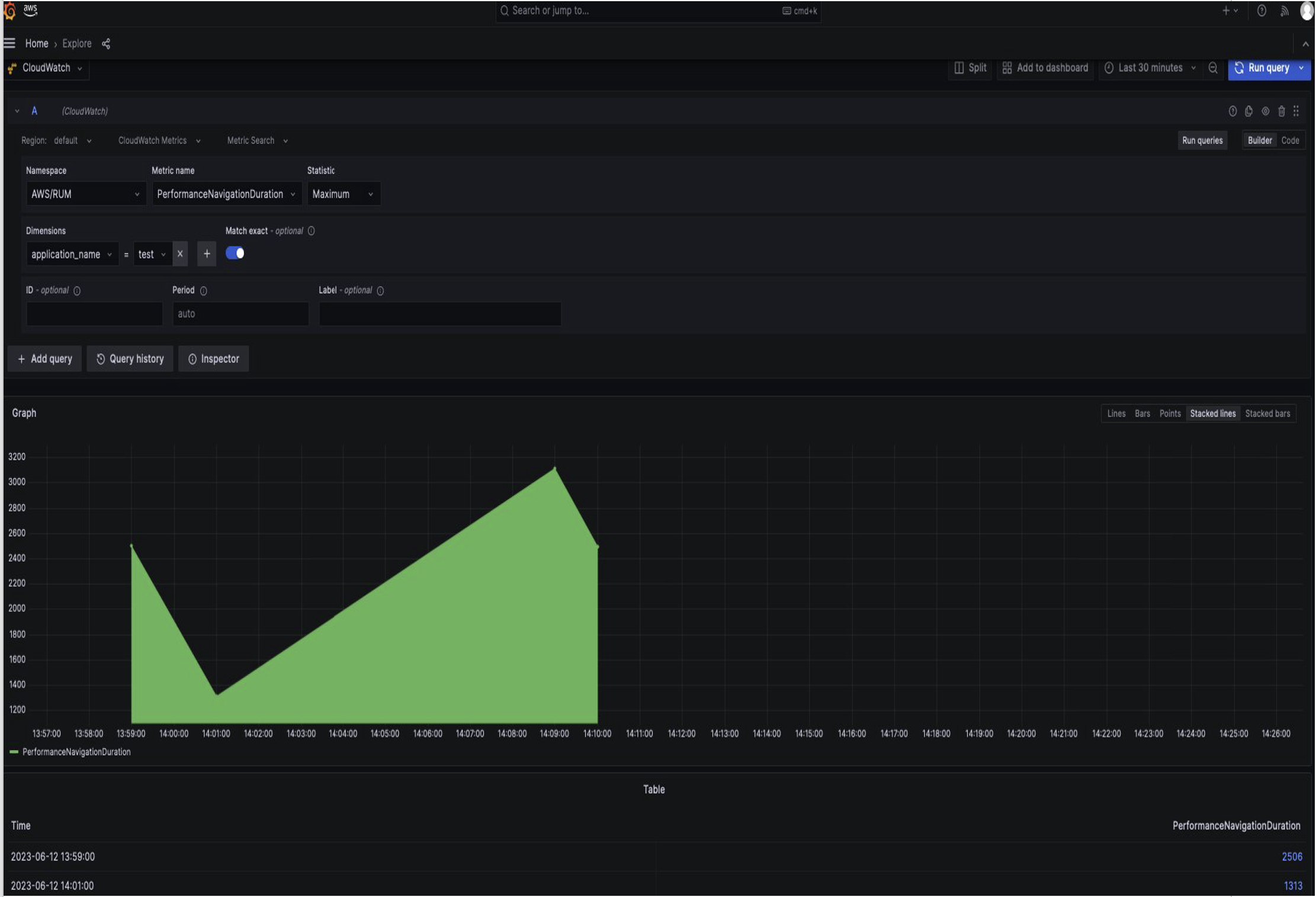Delete query A with the trash icon
Image resolution: width=1316 pixels, height=897 pixels.
coord(1281,111)
